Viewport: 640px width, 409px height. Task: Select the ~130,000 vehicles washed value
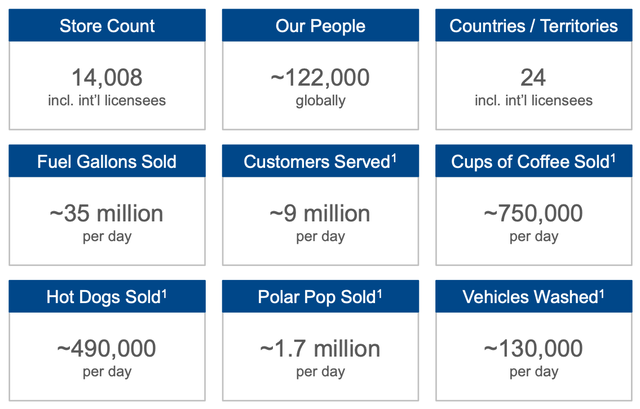(x=533, y=349)
